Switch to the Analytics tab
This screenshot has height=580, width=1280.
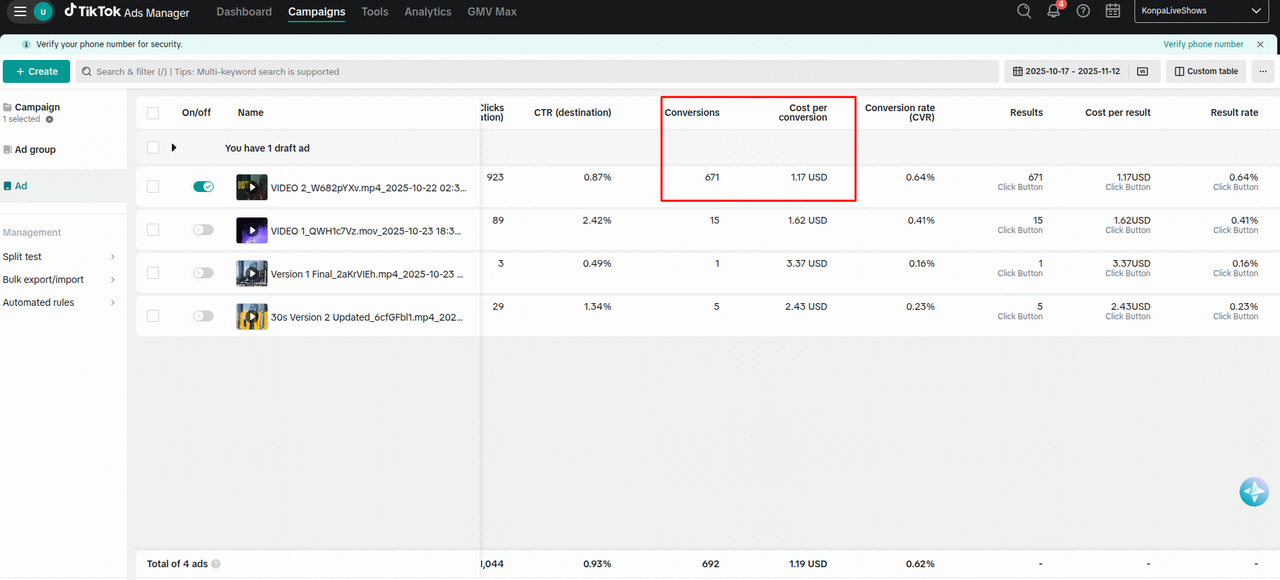coord(427,12)
